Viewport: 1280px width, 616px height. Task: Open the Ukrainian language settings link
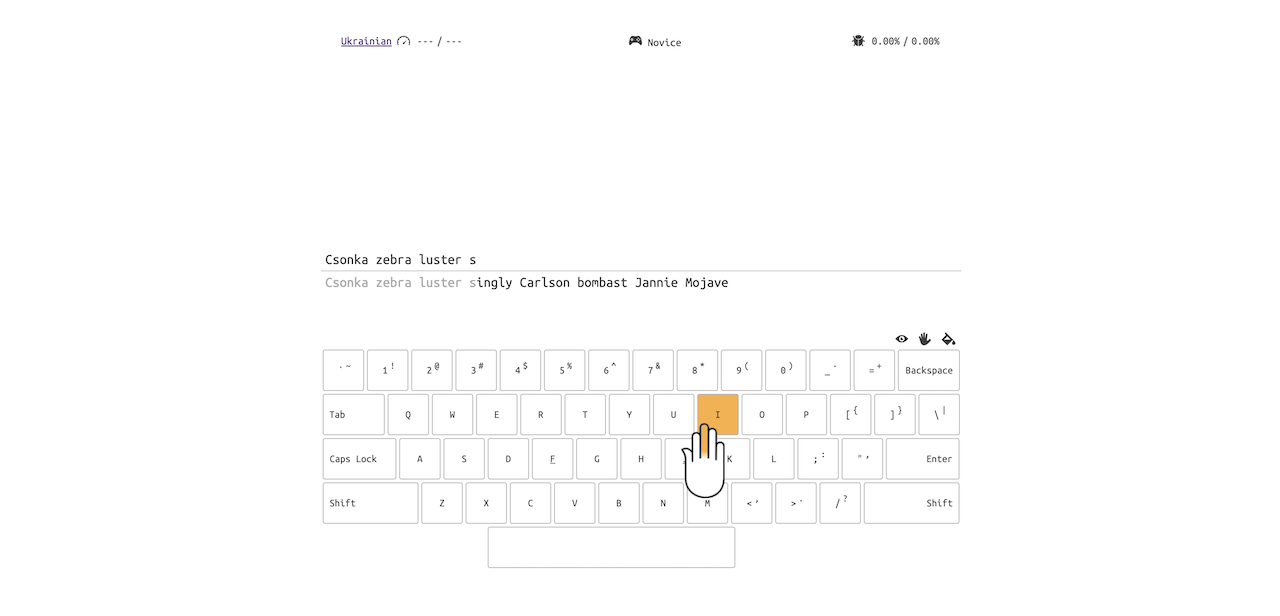coord(366,41)
